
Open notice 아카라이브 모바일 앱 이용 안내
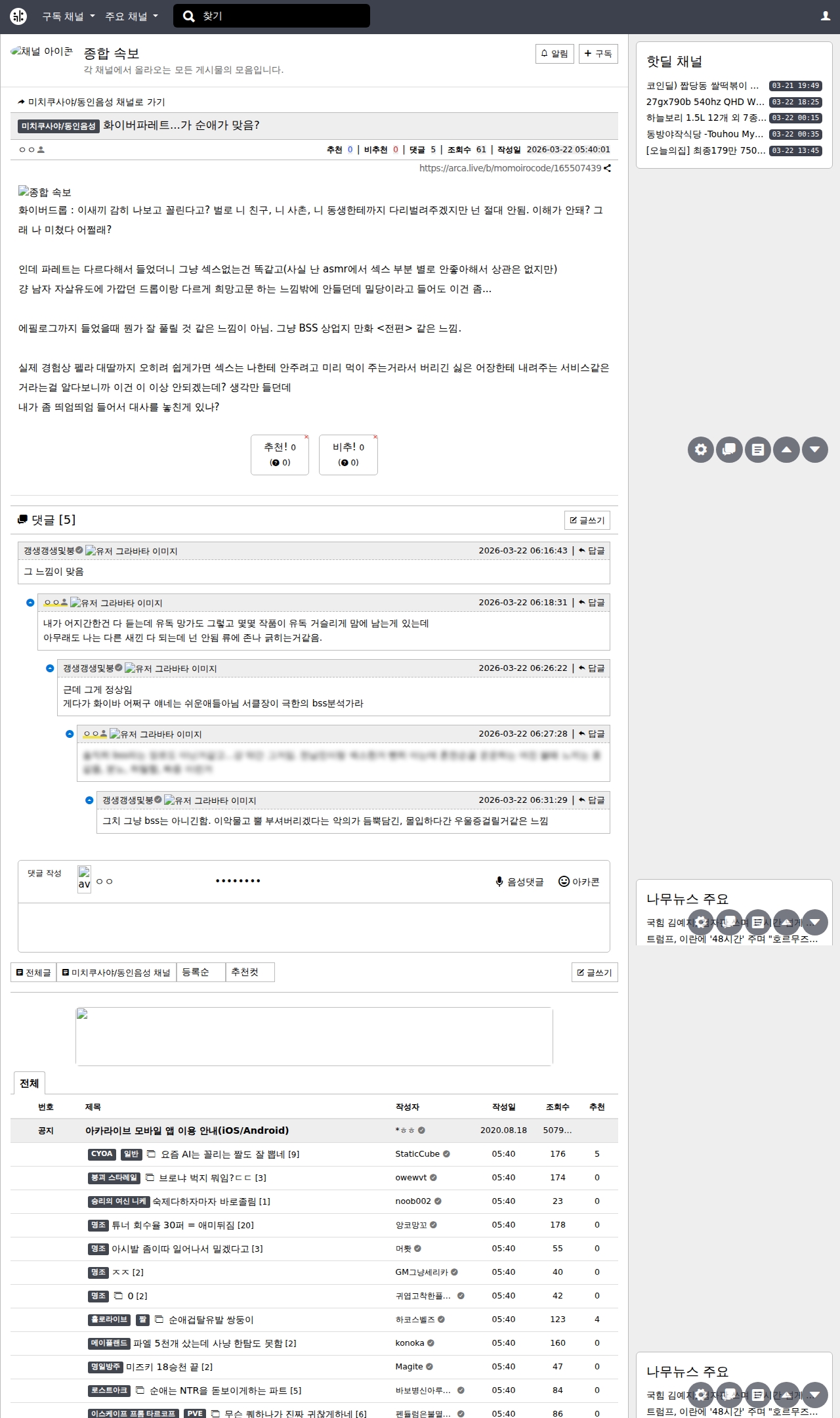(x=187, y=1130)
